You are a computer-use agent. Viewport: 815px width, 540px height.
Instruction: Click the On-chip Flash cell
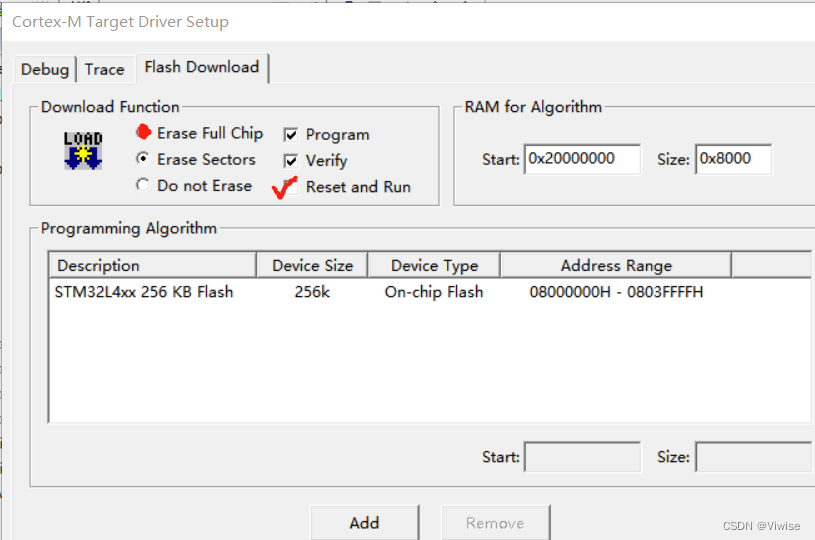[x=434, y=292]
